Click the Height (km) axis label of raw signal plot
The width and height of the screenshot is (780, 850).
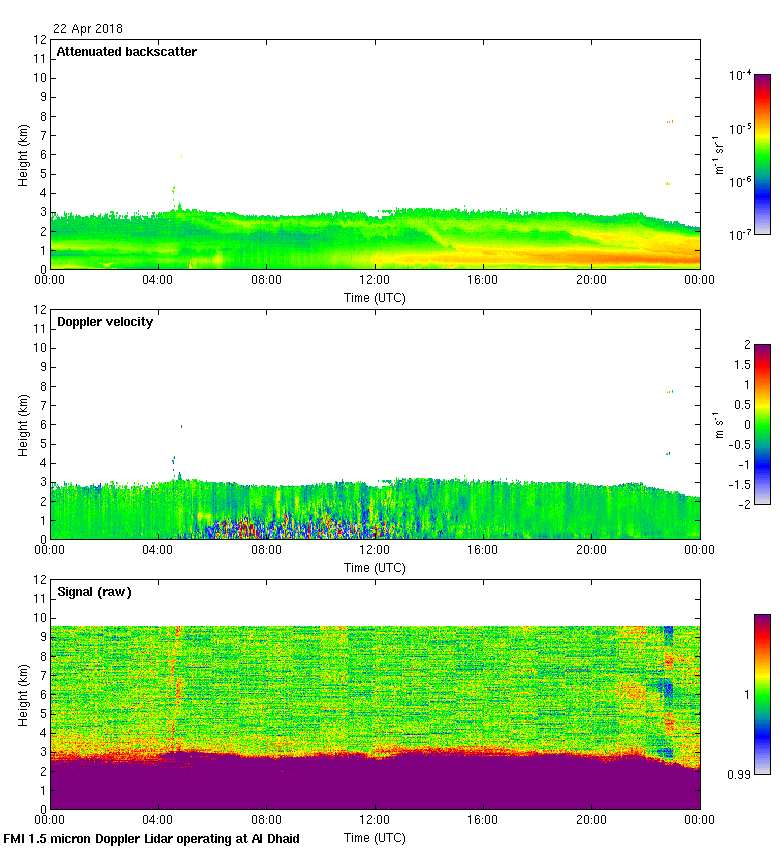coord(22,694)
